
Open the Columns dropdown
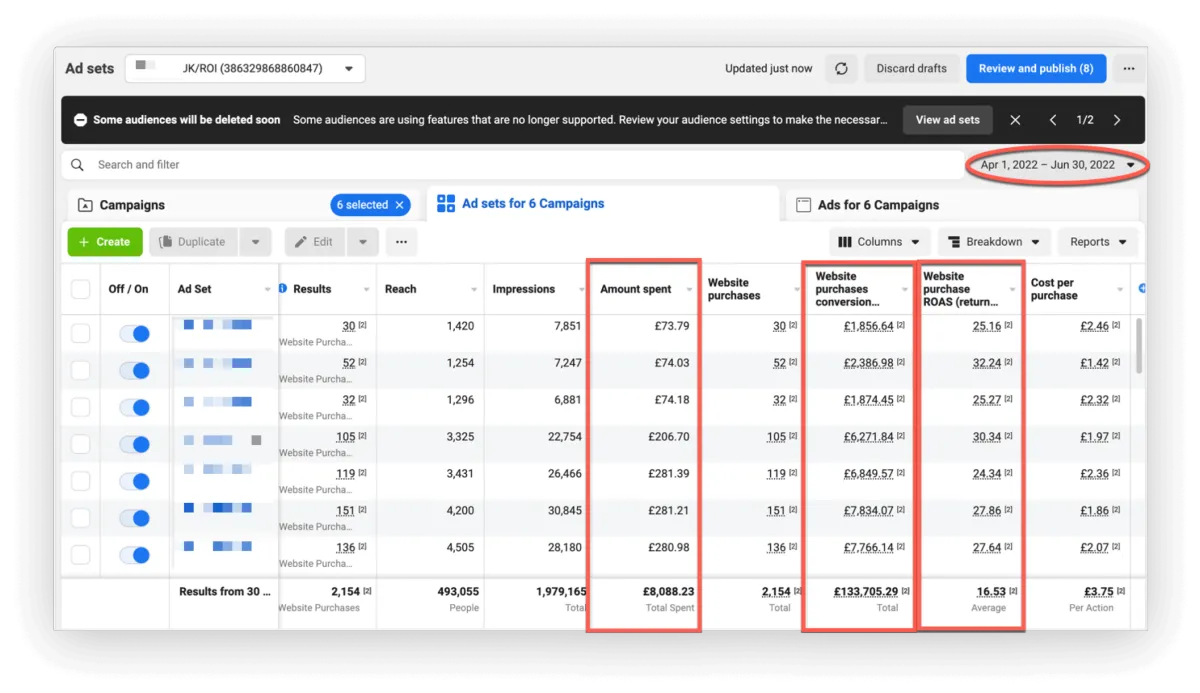click(879, 242)
